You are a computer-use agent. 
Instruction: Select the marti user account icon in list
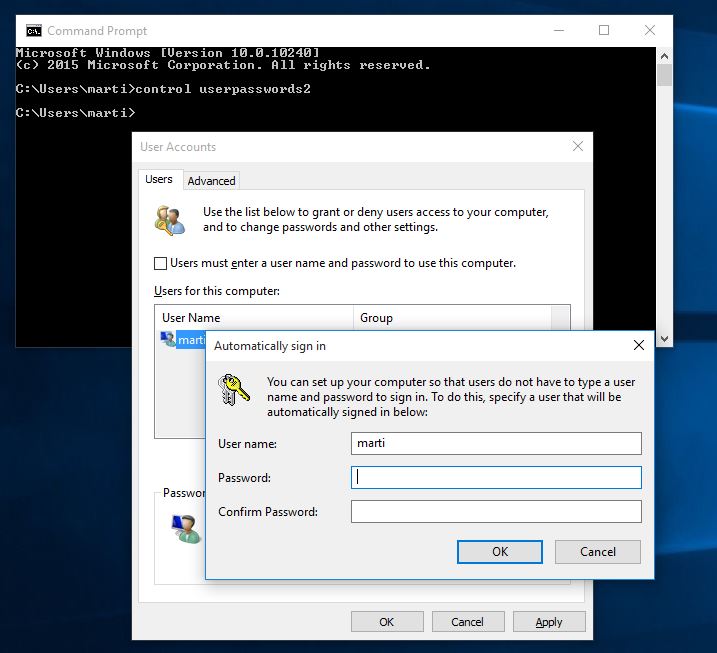[x=168, y=339]
